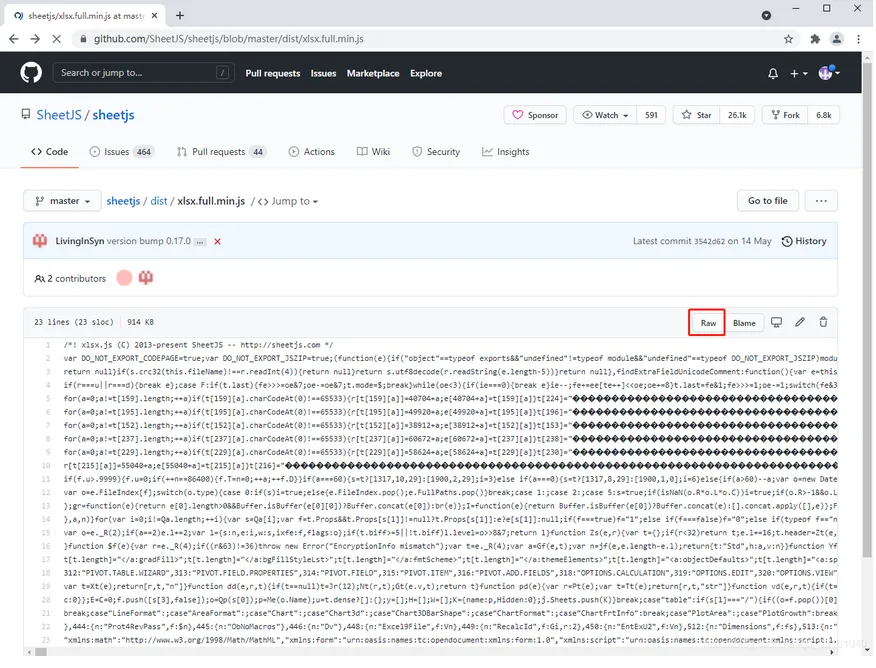Open the Chrome tab search arrow
This screenshot has width=876, height=668.
(766, 16)
